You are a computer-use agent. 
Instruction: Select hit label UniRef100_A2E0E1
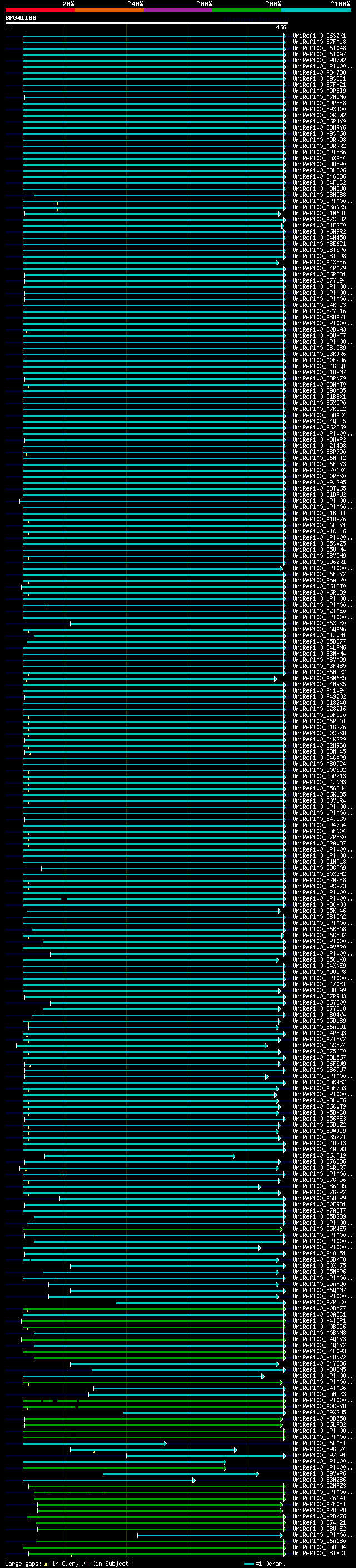coord(319,1504)
